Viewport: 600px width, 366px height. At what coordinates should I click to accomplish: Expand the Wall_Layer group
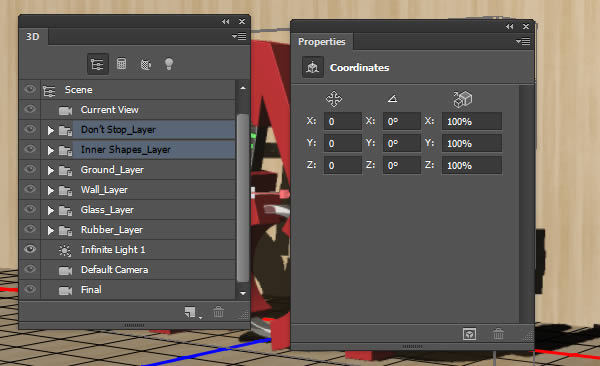(x=50, y=190)
